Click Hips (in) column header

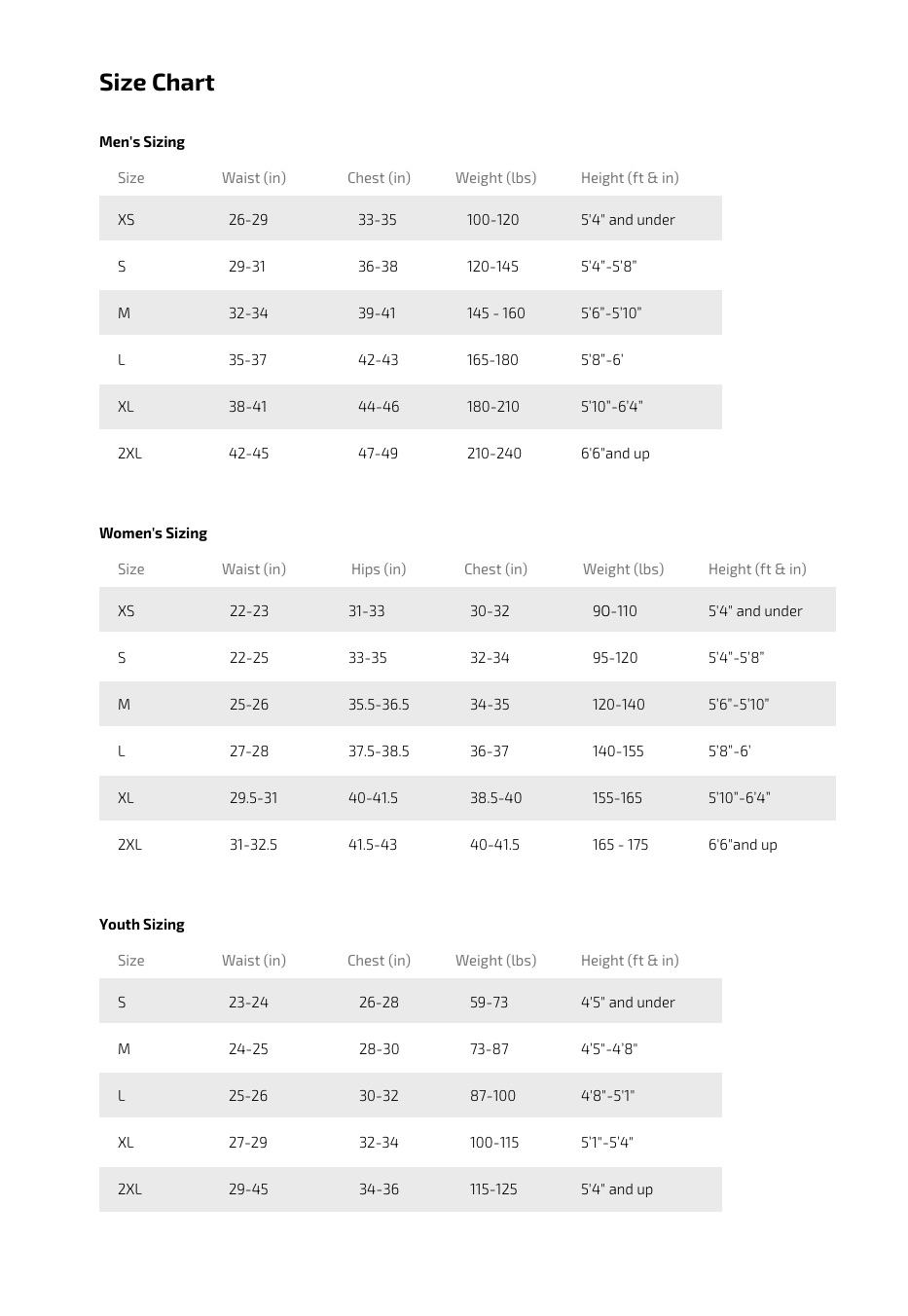click(x=379, y=569)
